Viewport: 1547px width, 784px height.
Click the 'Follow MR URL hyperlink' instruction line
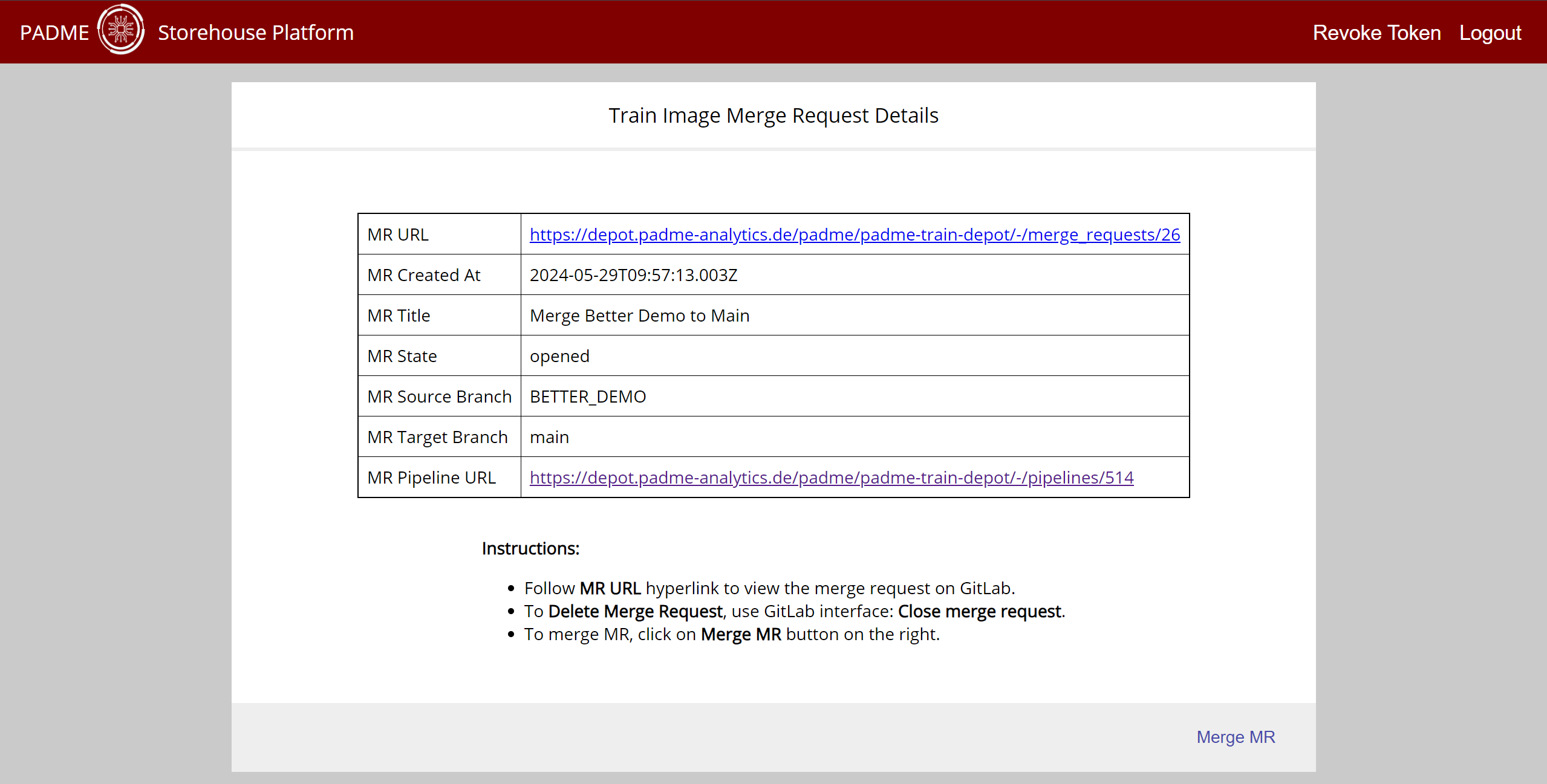769,588
